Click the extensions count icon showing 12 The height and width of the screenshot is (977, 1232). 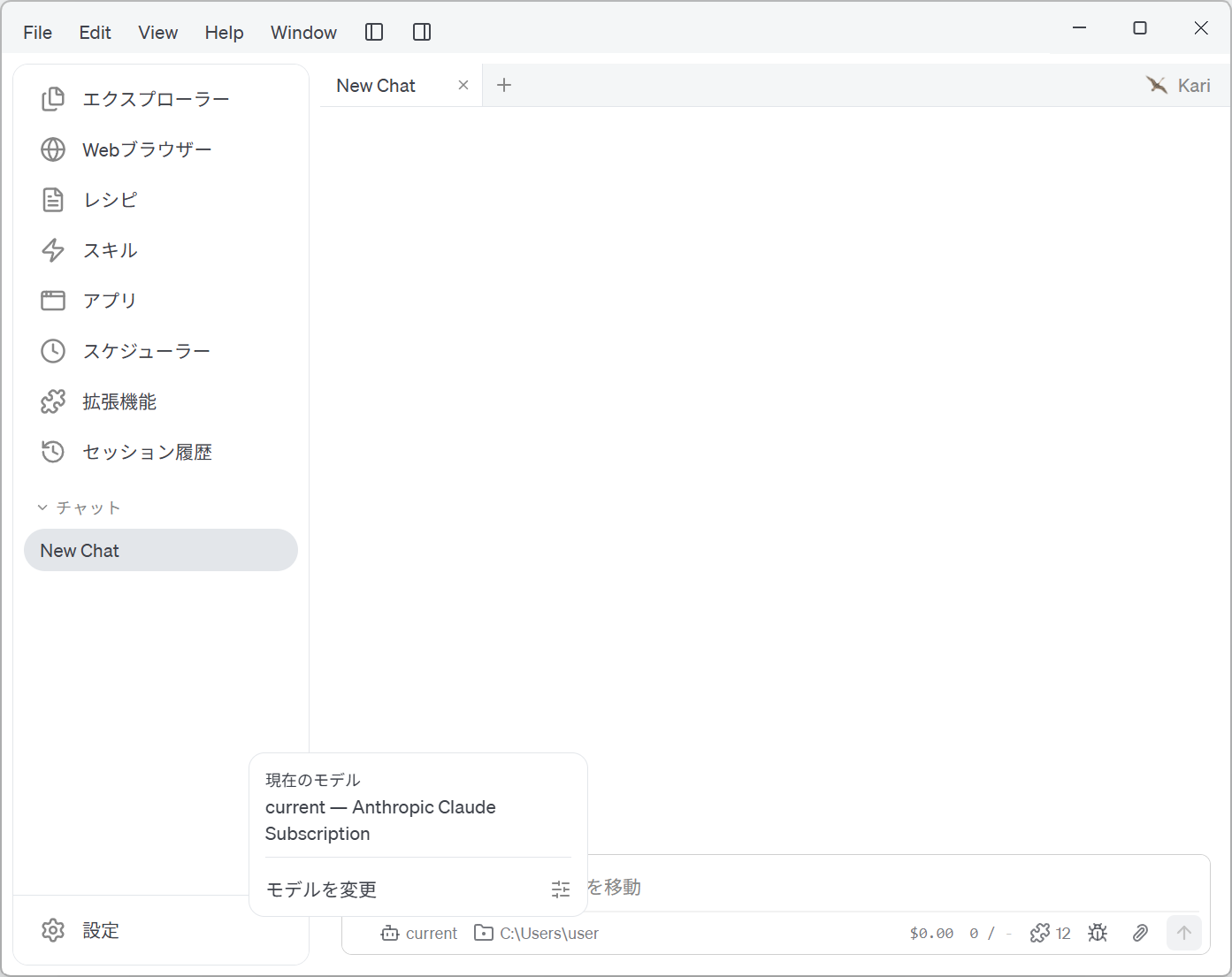[1050, 933]
